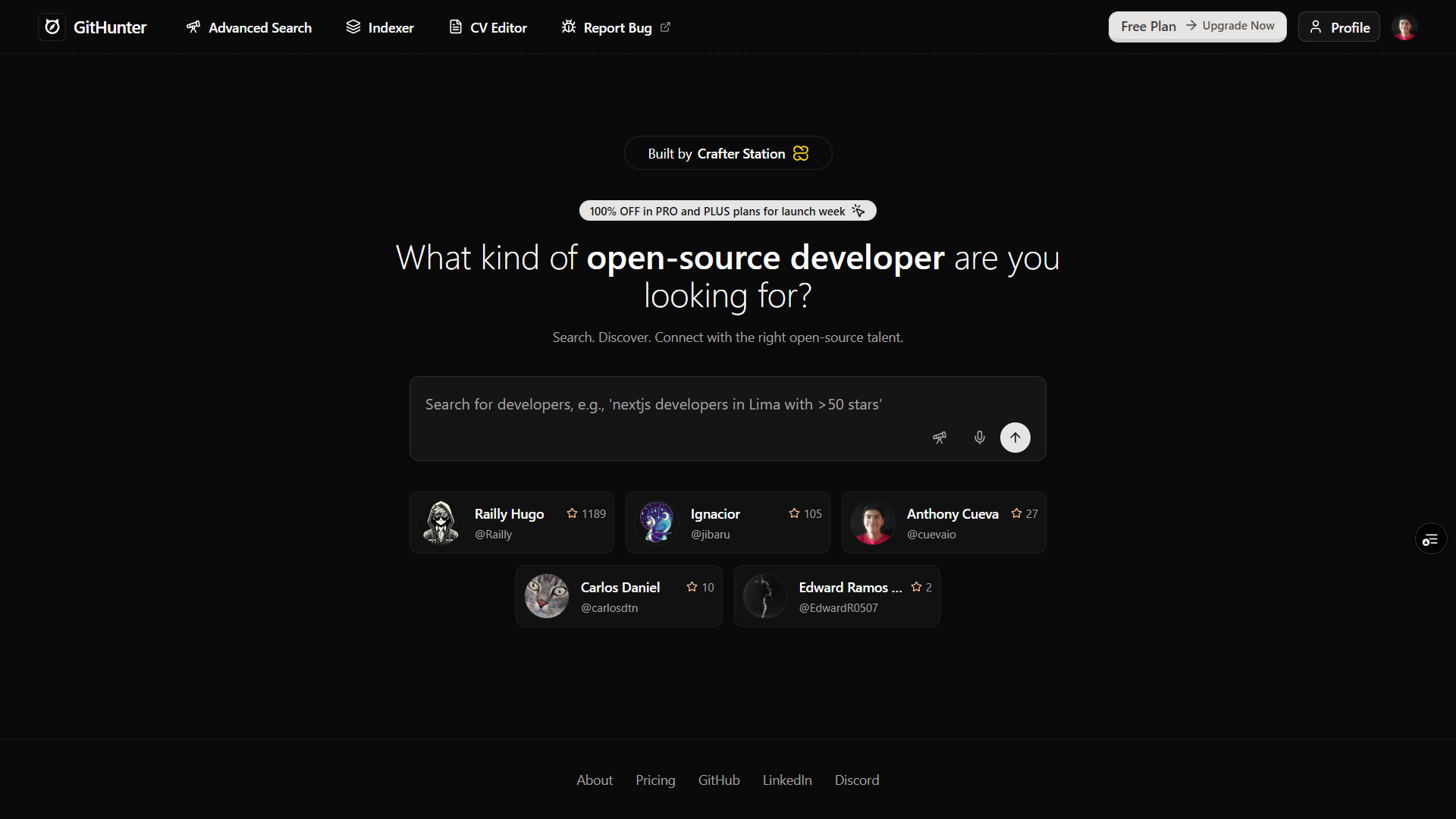Image resolution: width=1456 pixels, height=819 pixels.
Task: Click the Indexer stacked-layers icon
Action: (x=353, y=27)
